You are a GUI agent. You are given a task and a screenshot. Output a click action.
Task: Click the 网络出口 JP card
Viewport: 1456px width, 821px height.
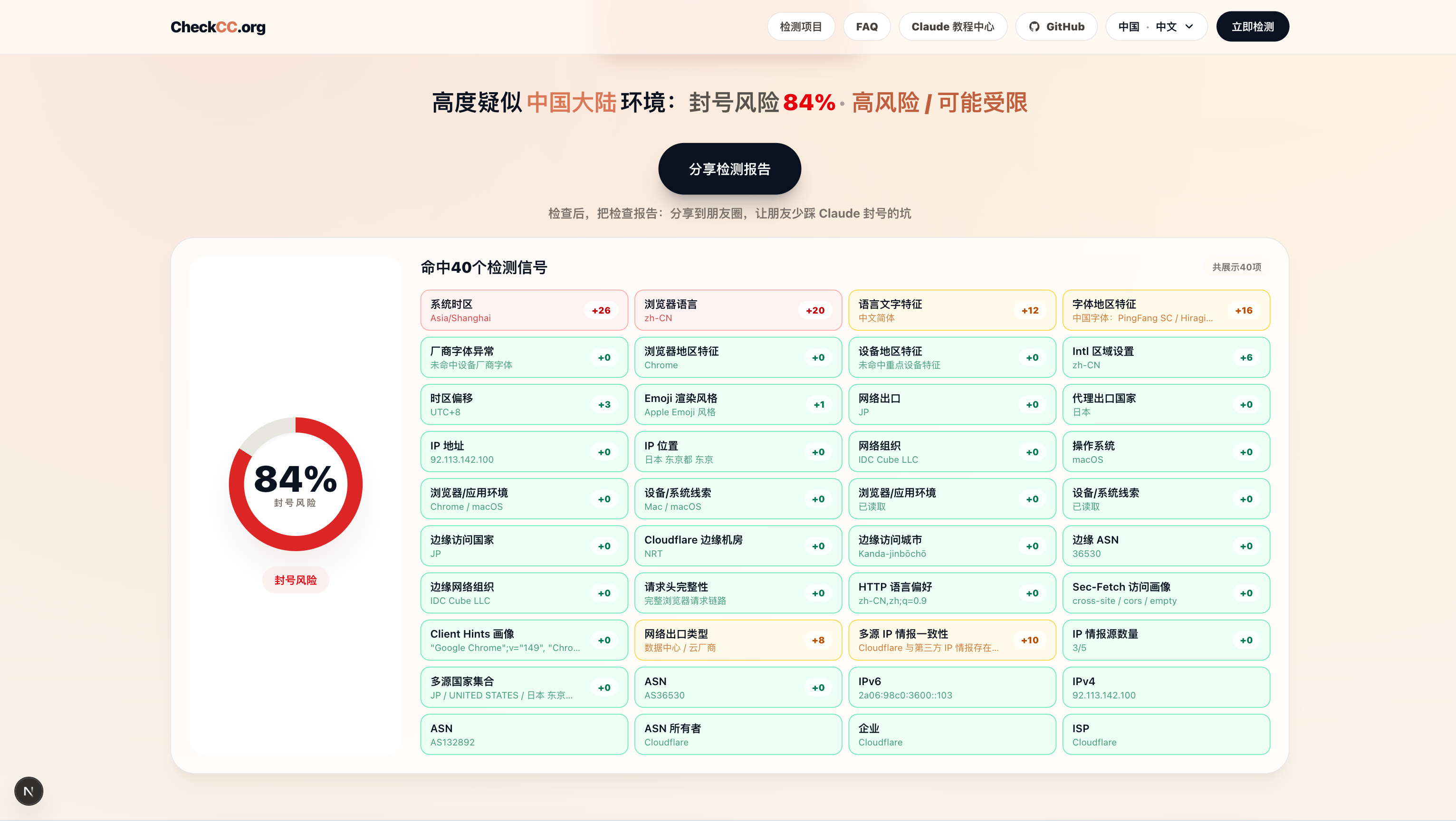point(952,405)
